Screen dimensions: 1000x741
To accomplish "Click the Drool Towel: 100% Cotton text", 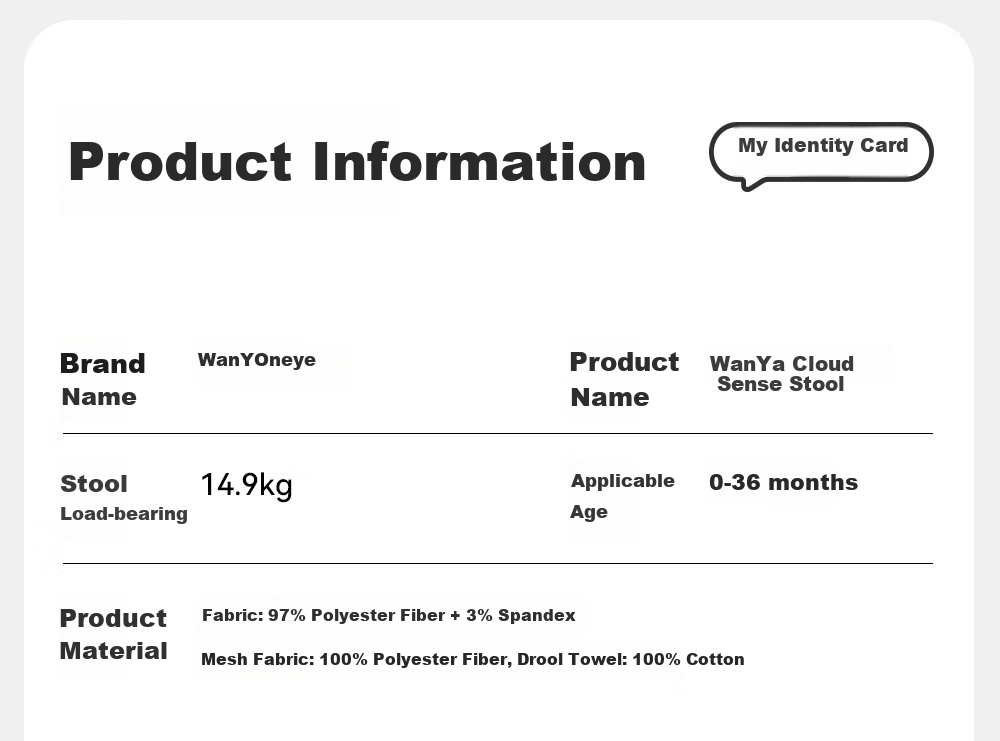I will click(x=630, y=659).
